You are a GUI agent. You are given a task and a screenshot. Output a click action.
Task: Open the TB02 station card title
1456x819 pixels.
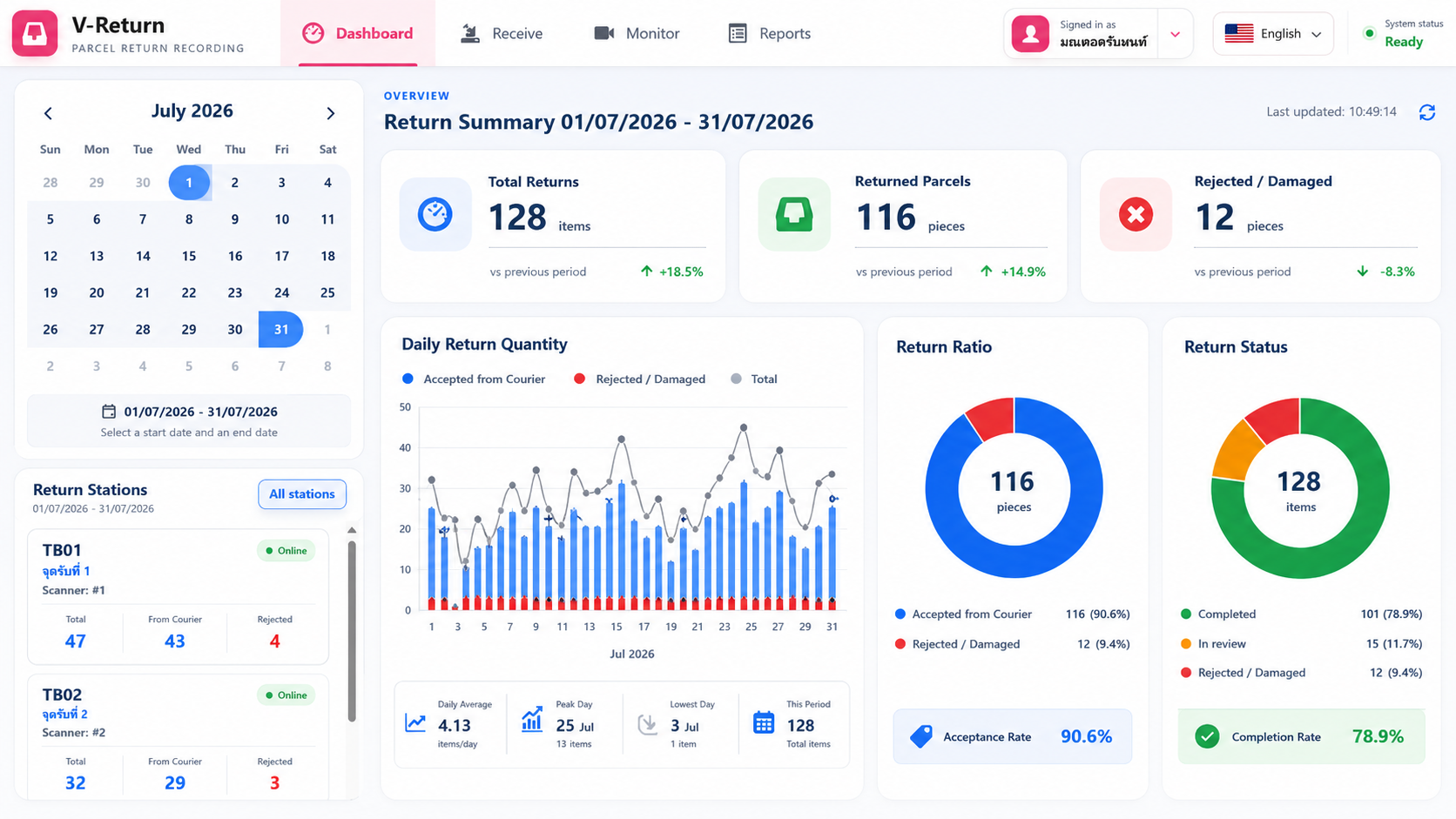[x=62, y=695]
